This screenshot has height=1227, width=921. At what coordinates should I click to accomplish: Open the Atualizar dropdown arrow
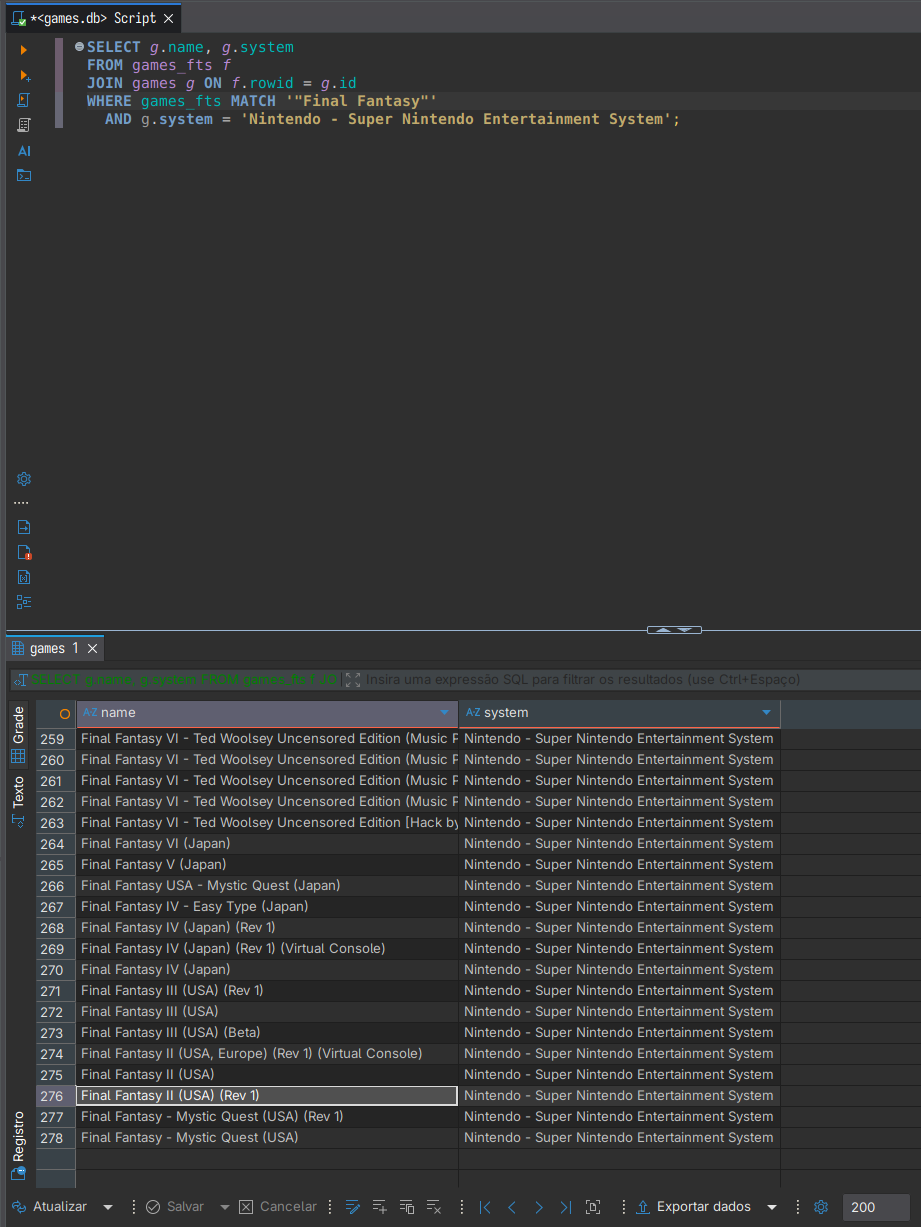tap(108, 1207)
